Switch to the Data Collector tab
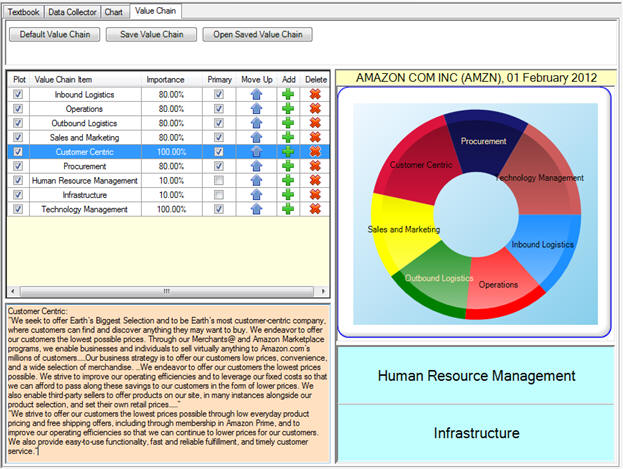623x469 pixels. pyautogui.click(x=72, y=12)
